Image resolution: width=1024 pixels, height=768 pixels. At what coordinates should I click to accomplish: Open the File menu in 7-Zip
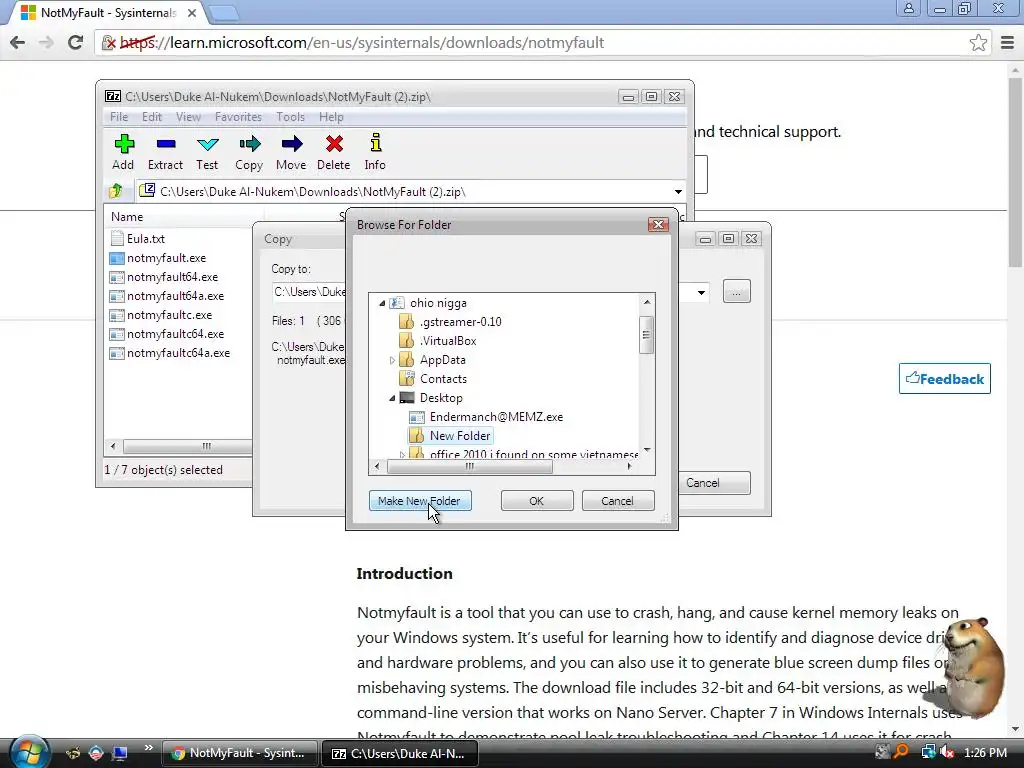pyautogui.click(x=119, y=117)
